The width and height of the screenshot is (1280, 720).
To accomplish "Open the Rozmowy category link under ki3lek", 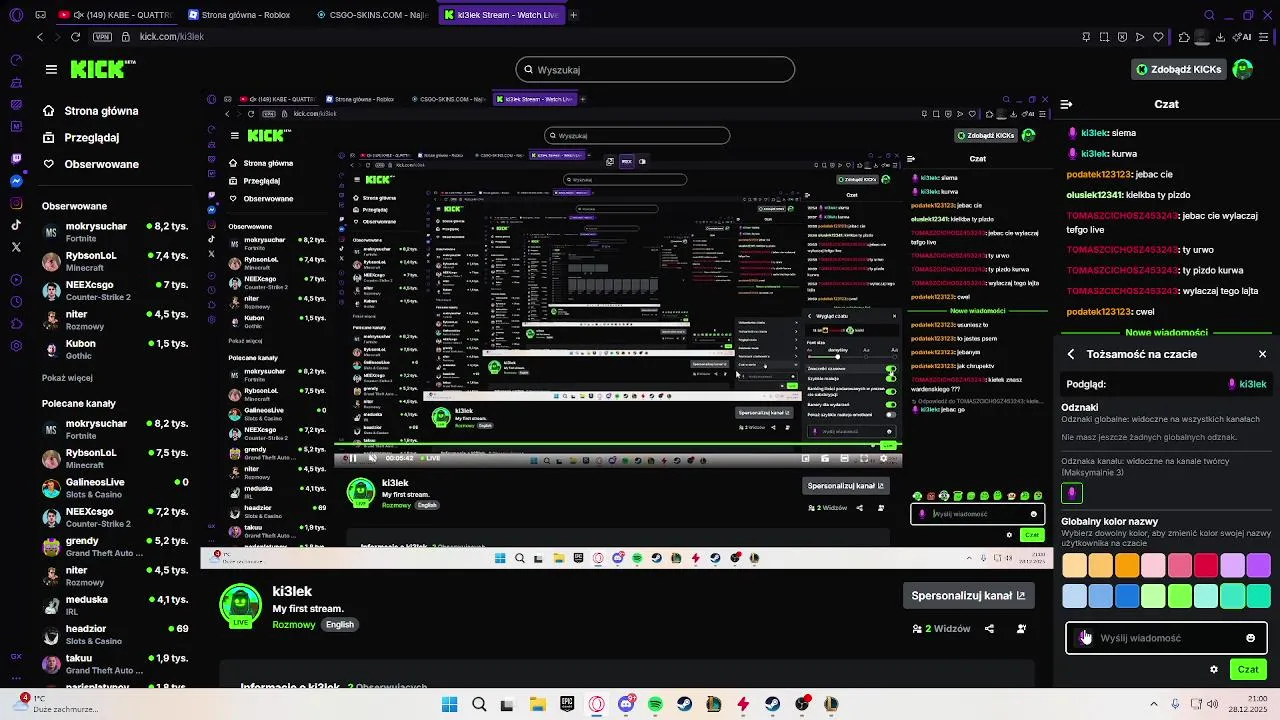I will click(x=293, y=624).
